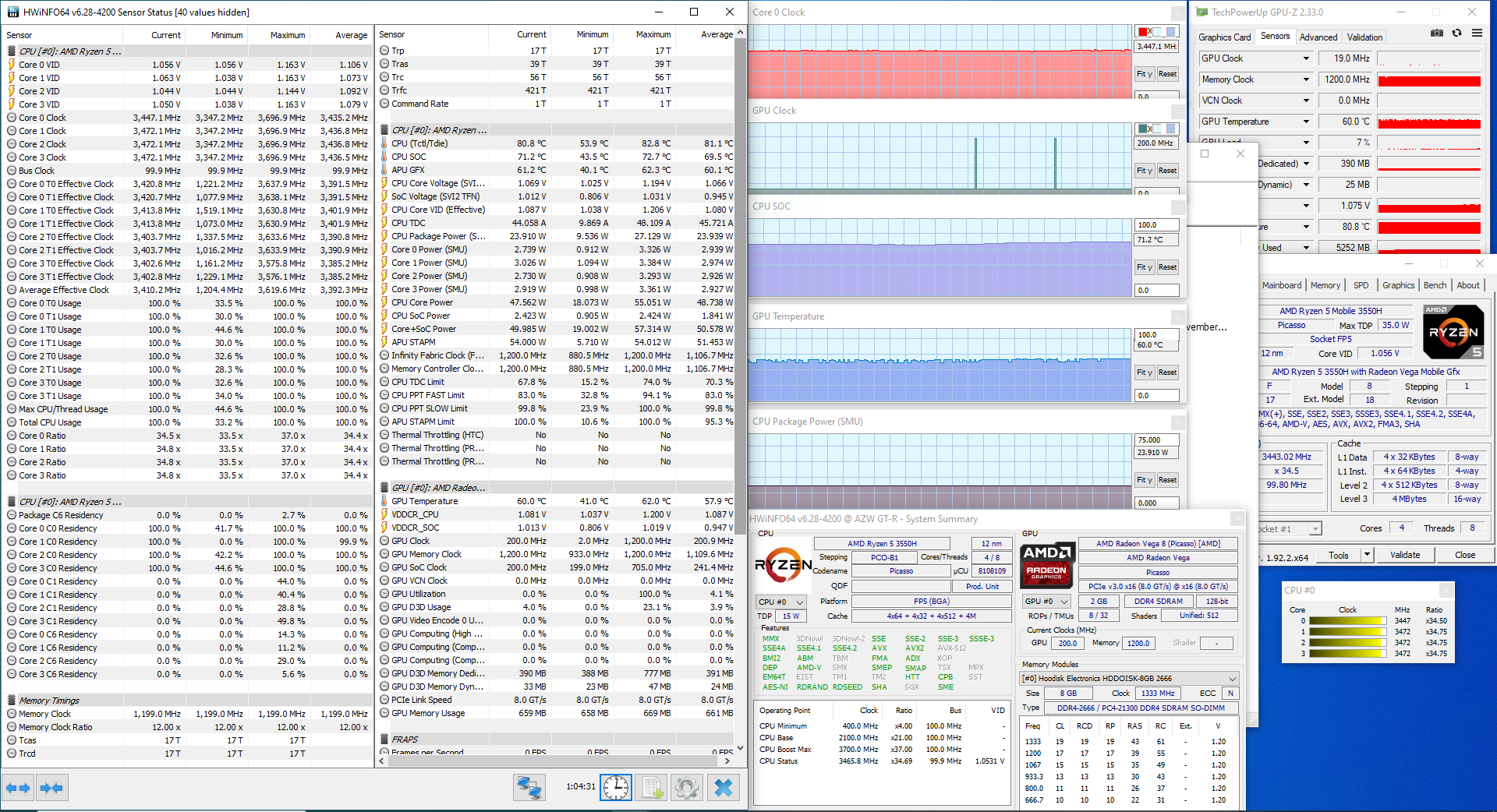Click the log file add-sheet icon

(653, 788)
